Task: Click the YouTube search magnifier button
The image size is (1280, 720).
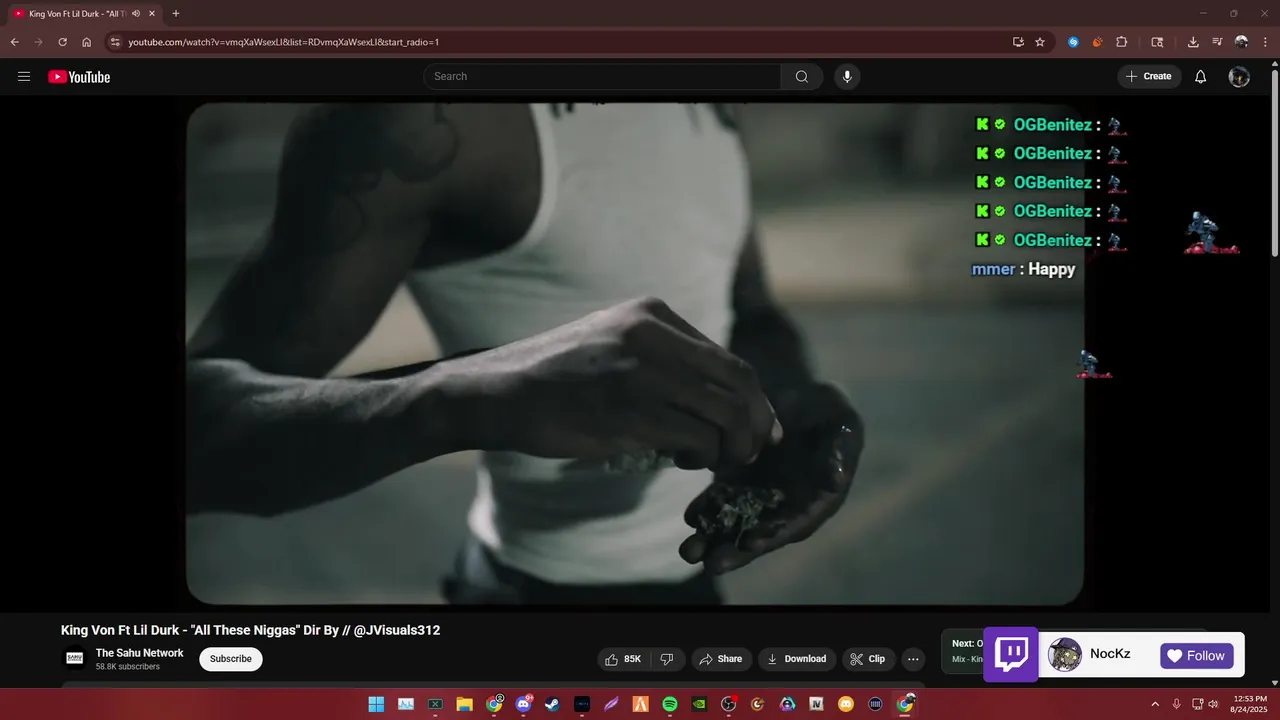Action: coord(802,77)
